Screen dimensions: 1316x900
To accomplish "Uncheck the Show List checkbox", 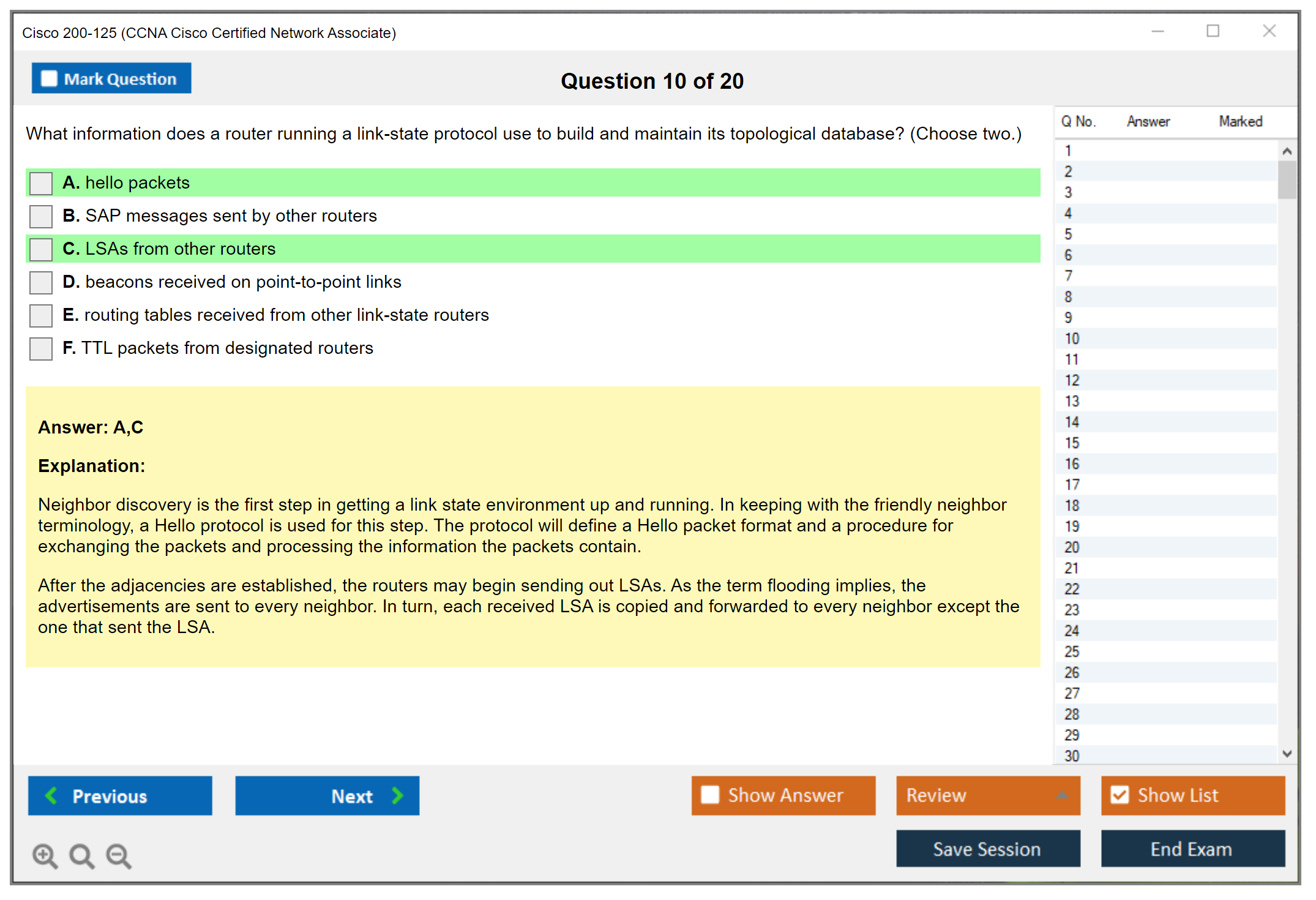I will tap(1120, 795).
